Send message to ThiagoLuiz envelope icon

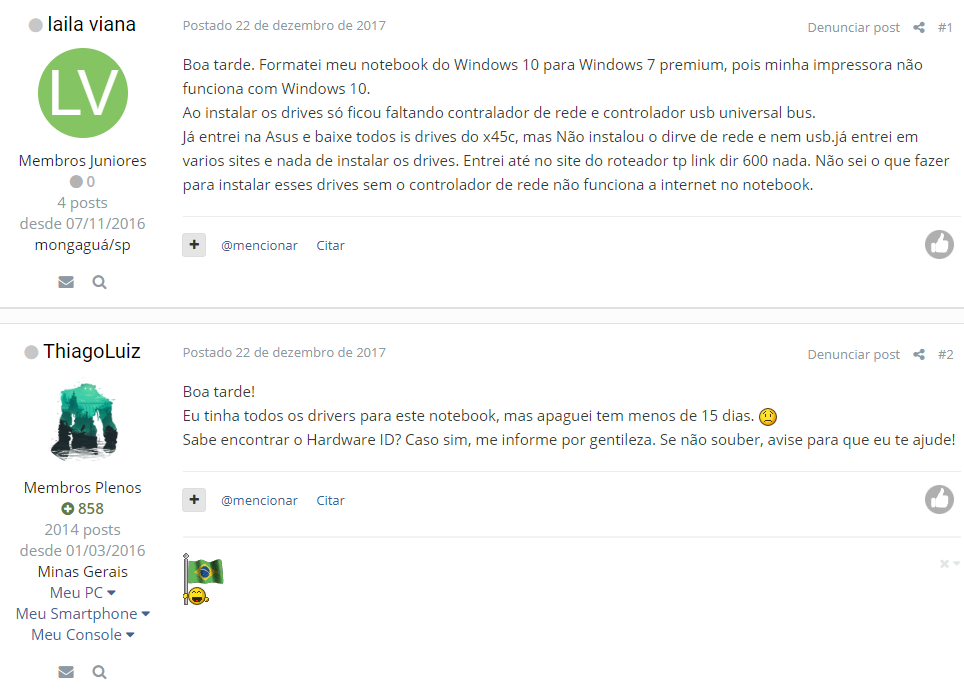click(x=66, y=672)
